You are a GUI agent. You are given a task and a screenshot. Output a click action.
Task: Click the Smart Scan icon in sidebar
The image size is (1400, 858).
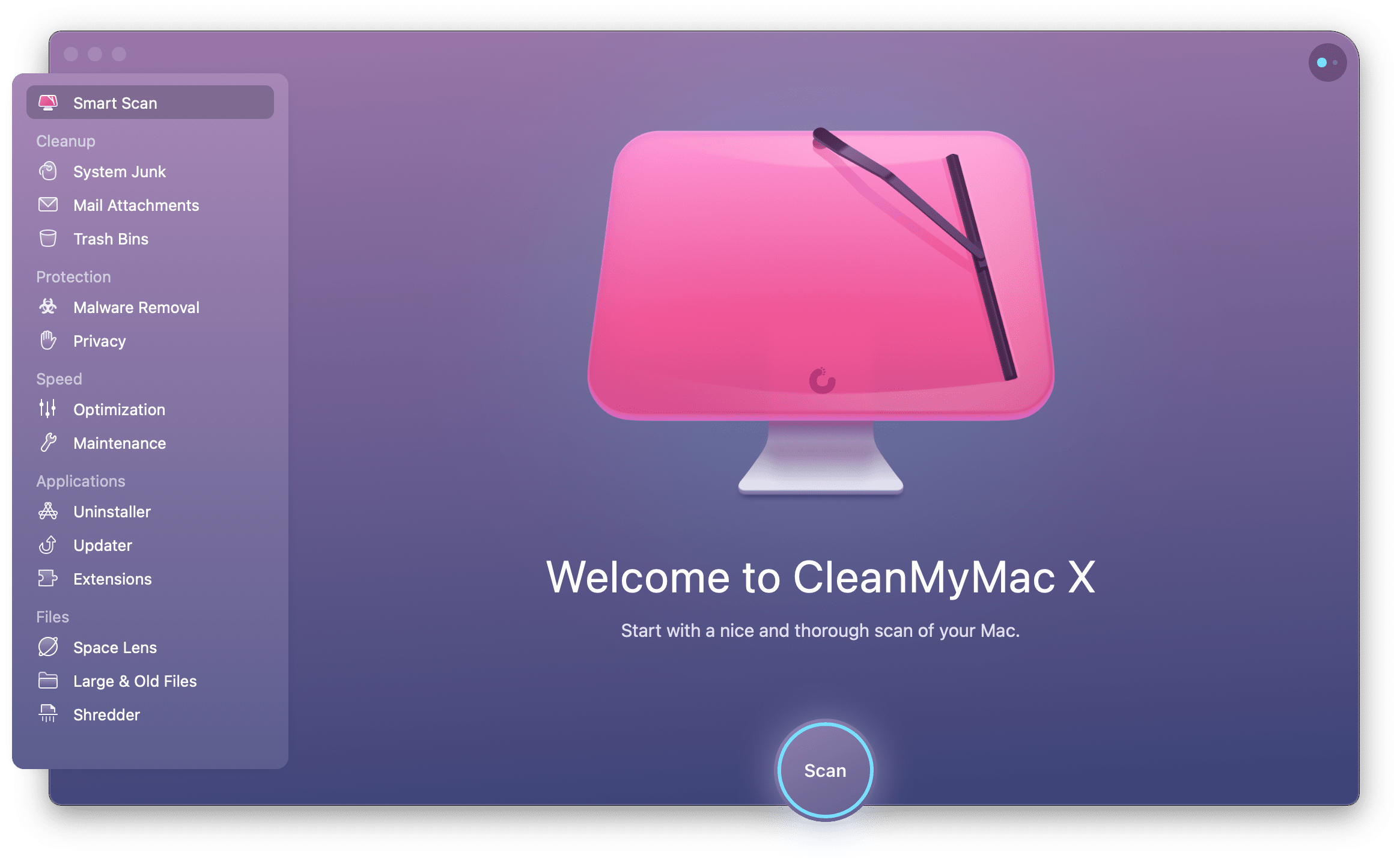50,101
